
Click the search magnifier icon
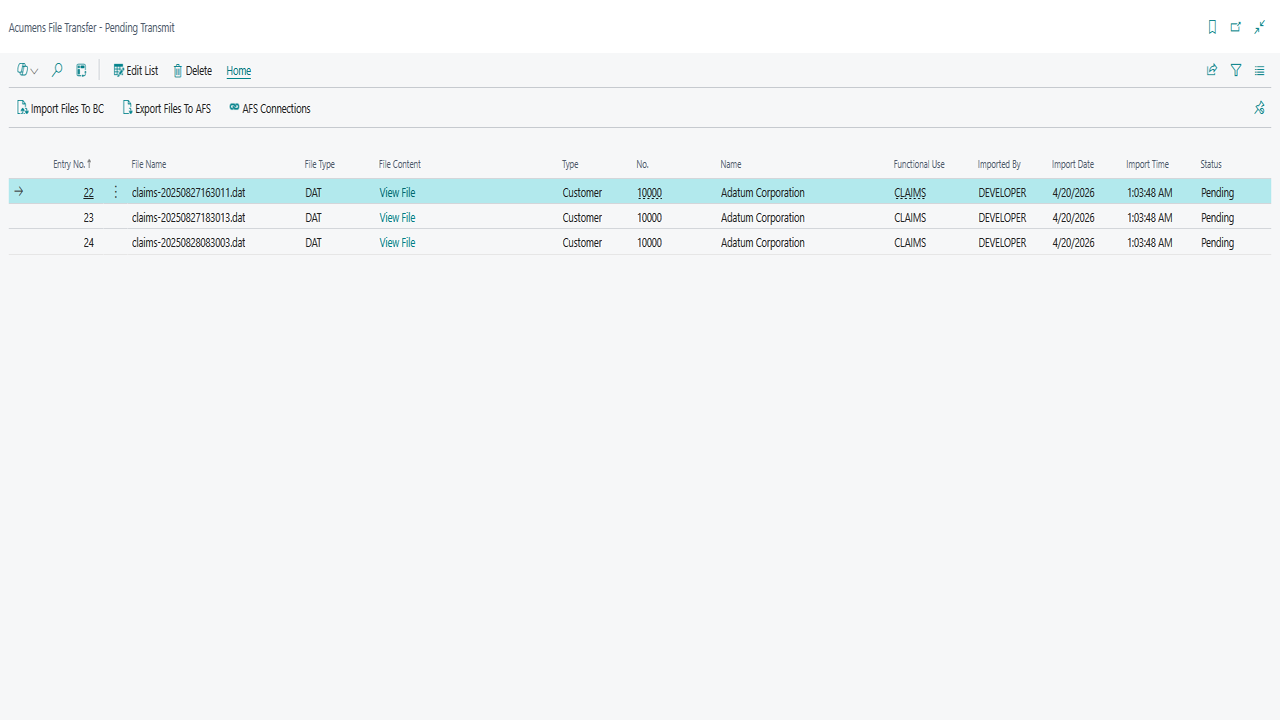click(x=57, y=71)
